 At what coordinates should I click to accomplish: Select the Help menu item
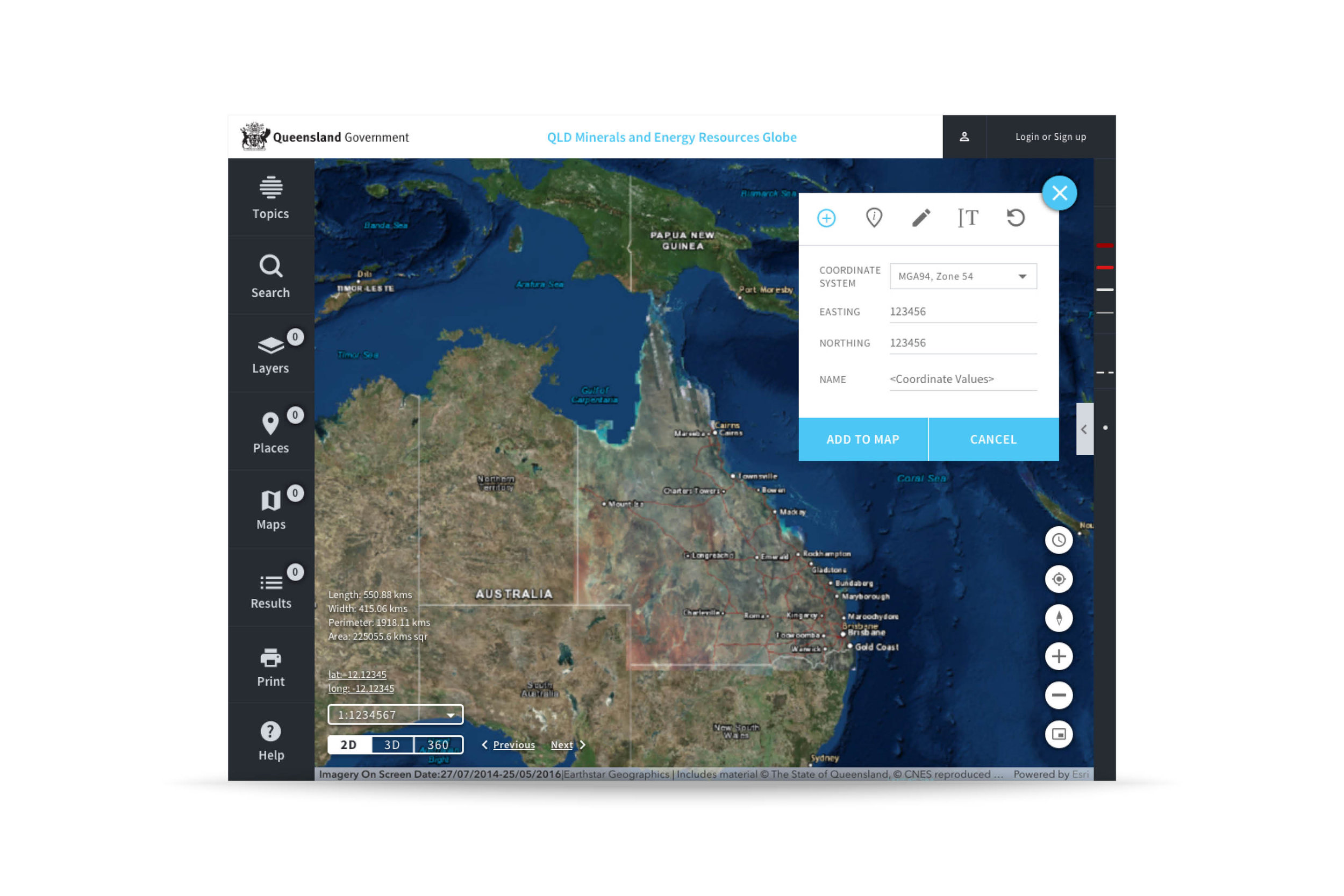270,742
